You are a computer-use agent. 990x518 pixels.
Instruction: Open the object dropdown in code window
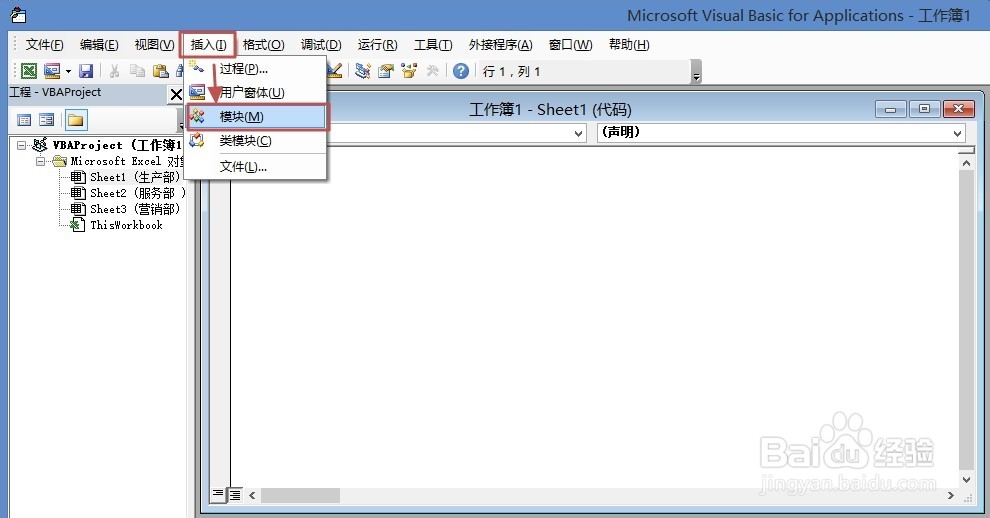578,133
